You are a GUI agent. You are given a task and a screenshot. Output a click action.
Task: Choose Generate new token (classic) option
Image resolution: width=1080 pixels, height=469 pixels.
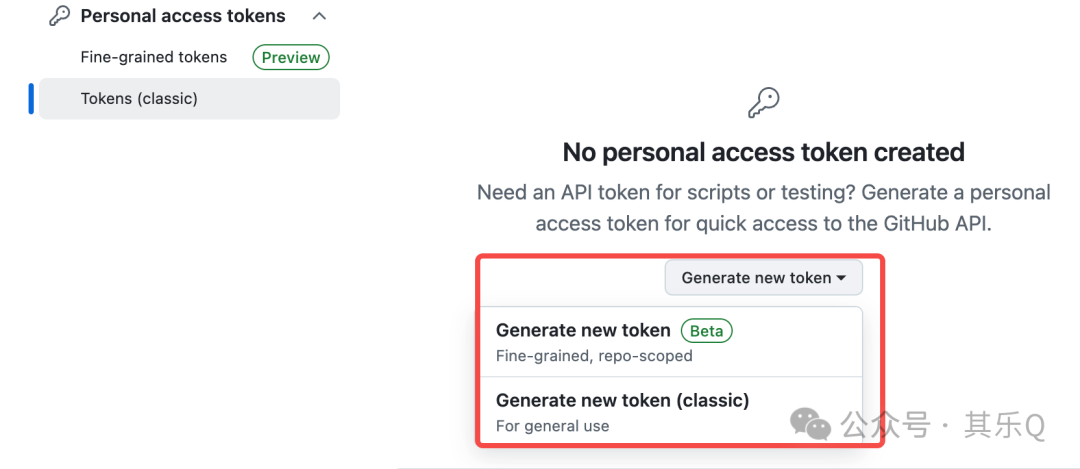pyautogui.click(x=671, y=412)
